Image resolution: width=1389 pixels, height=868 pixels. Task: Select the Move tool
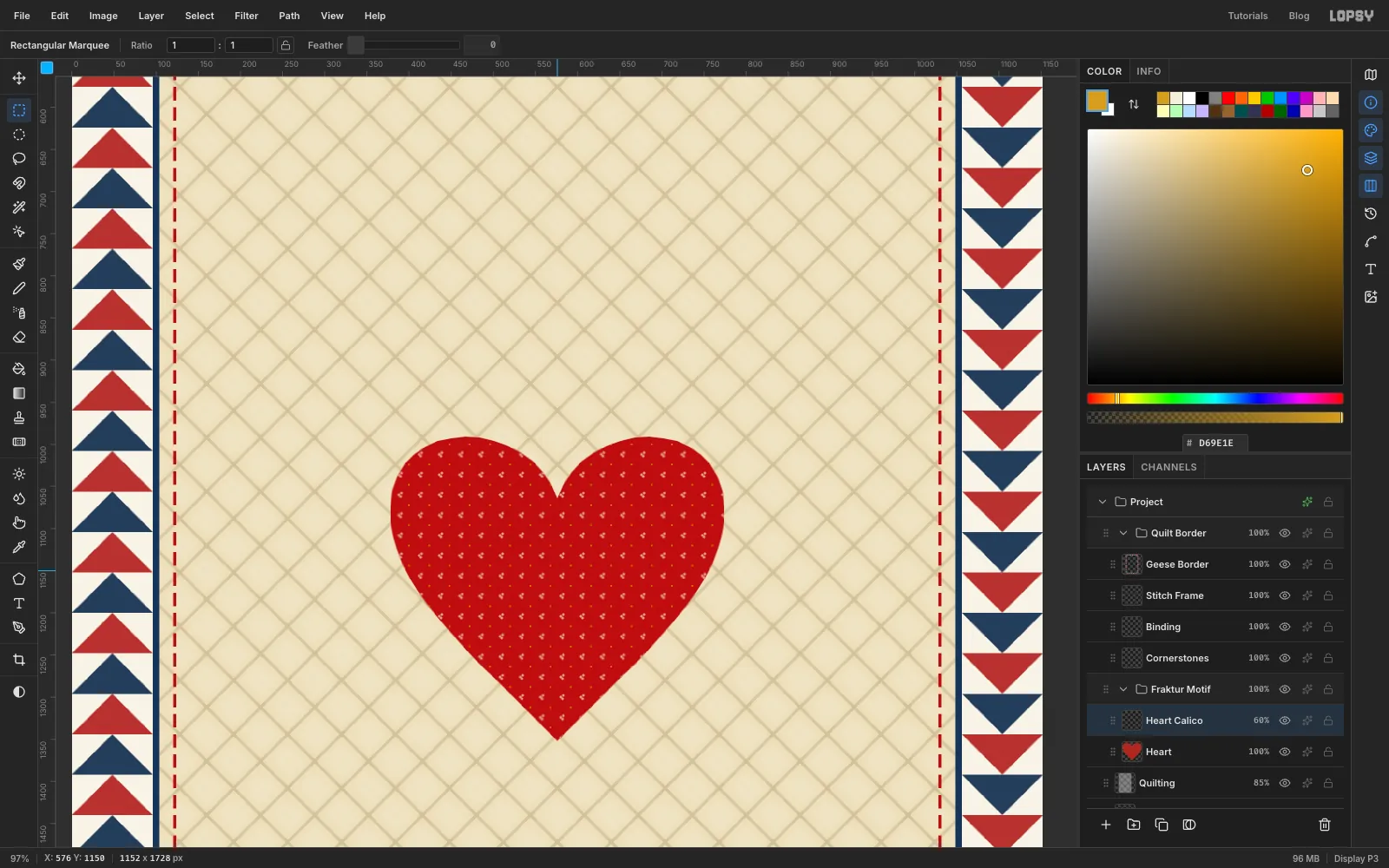pyautogui.click(x=19, y=78)
